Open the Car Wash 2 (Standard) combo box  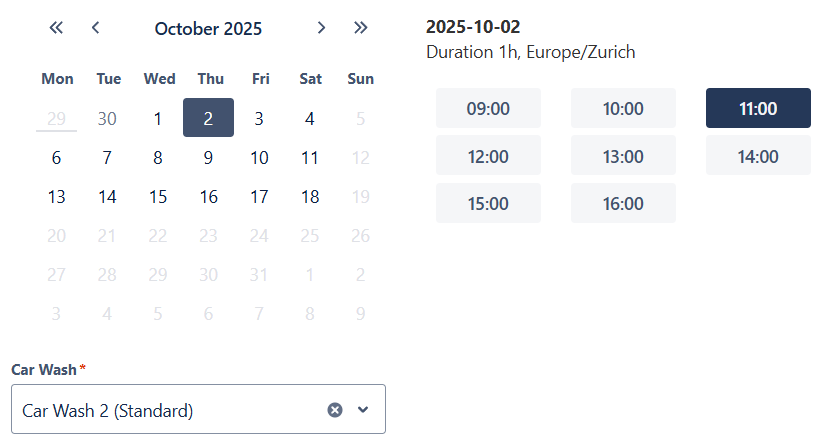click(x=170, y=410)
